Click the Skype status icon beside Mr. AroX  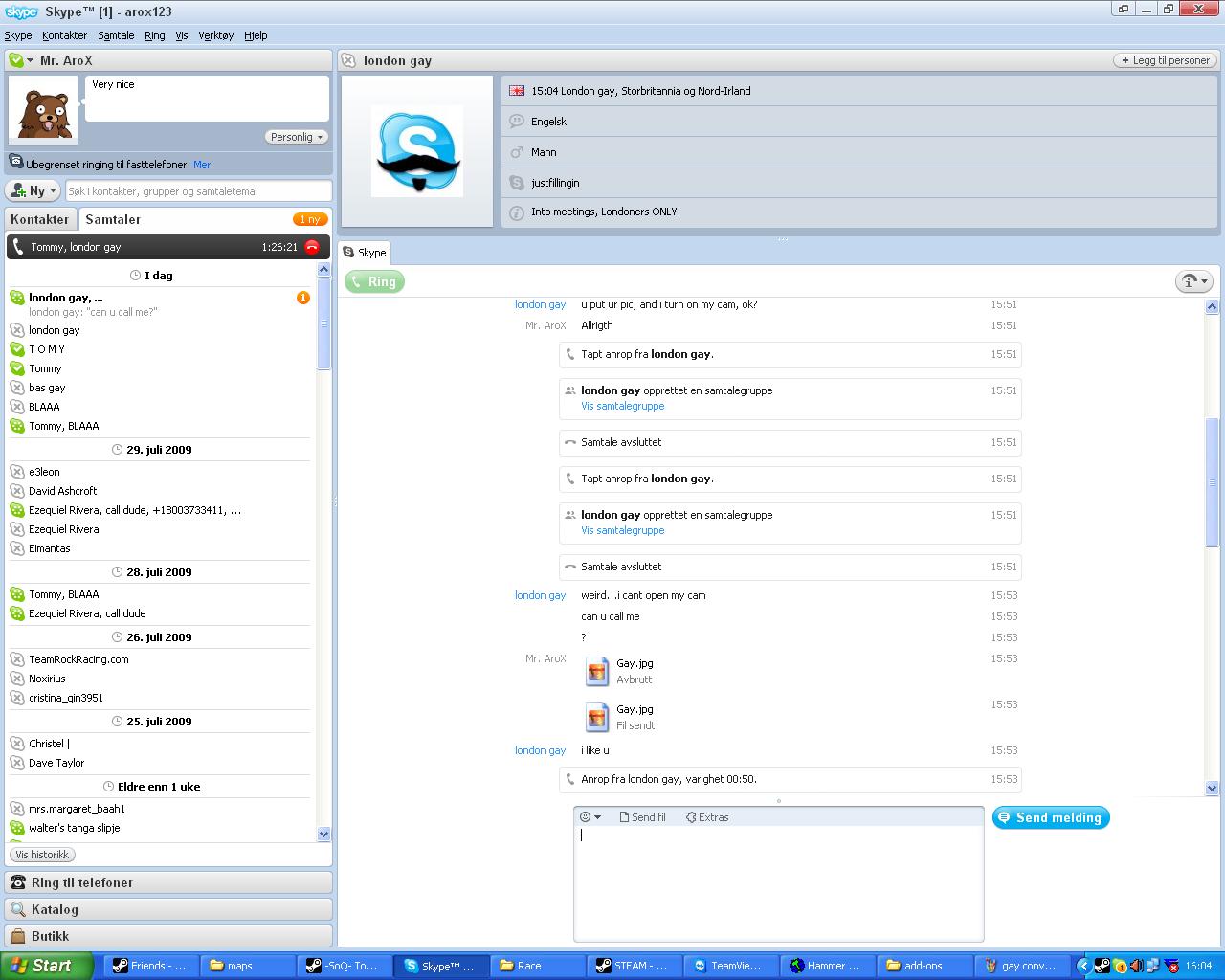point(16,60)
